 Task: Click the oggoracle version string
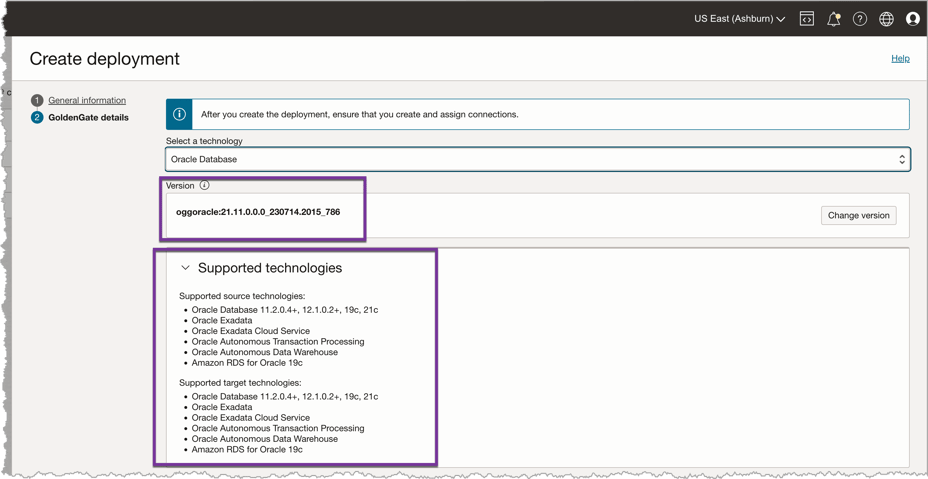tap(258, 212)
